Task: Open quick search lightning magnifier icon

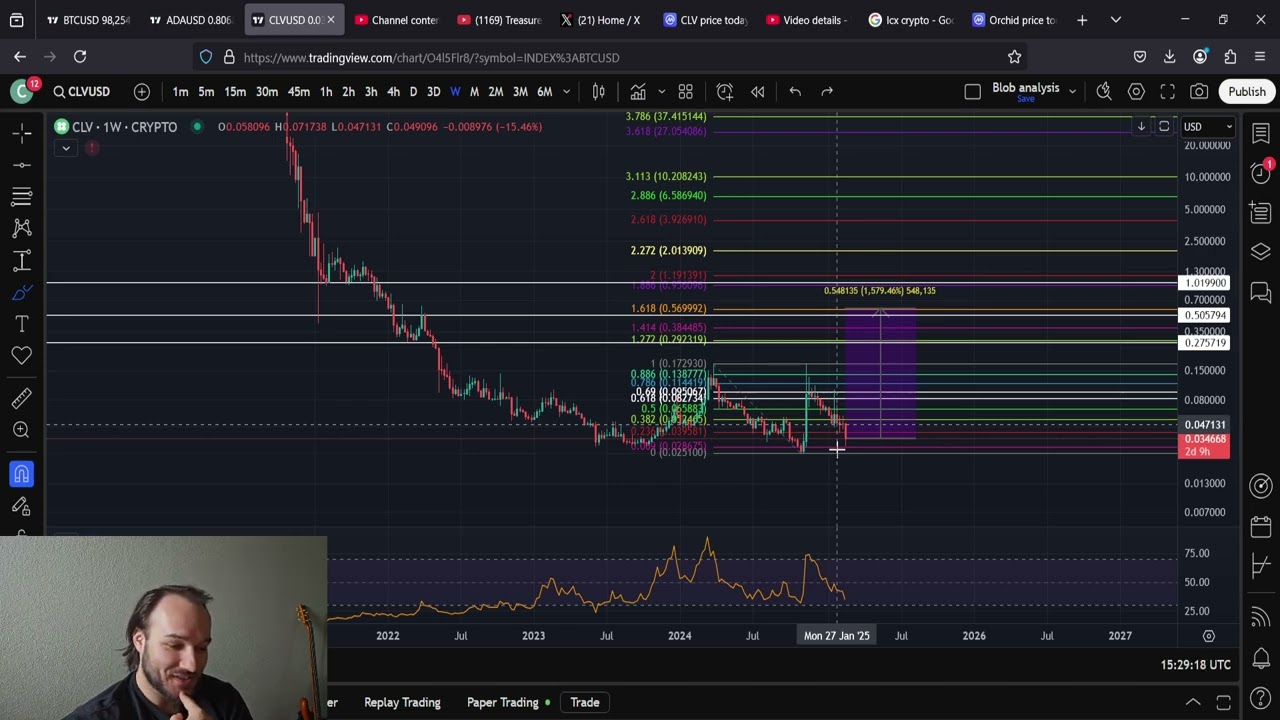Action: [x=1104, y=92]
